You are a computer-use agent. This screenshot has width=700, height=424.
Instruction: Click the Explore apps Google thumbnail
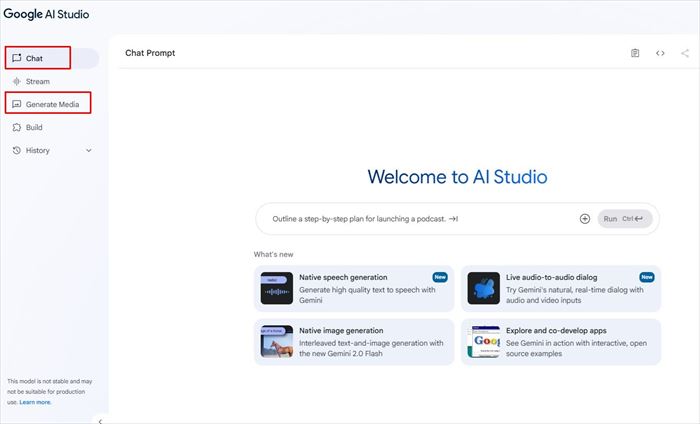[x=483, y=341]
